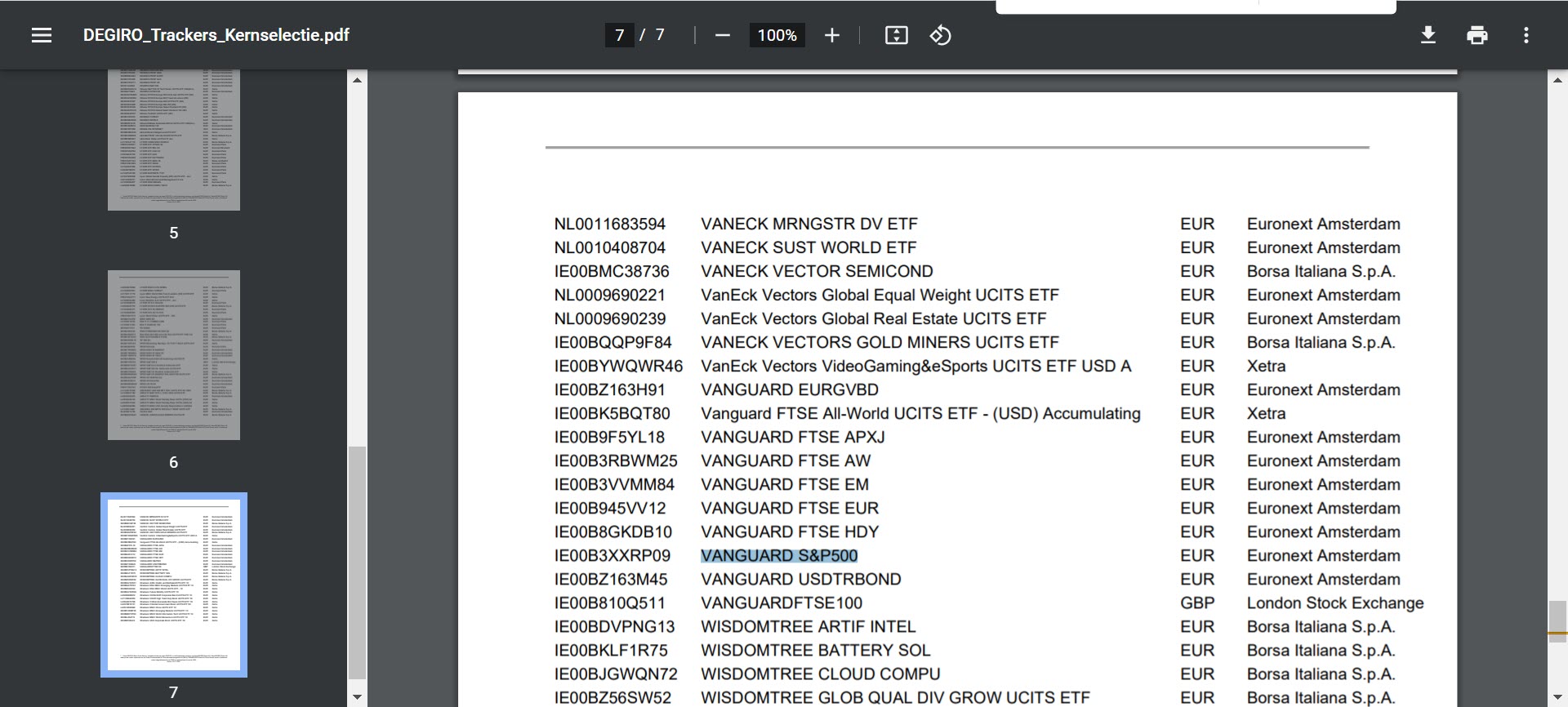Screen dimensions: 1568x707
Task: Click VANGUARDFTSE100 name
Action: 782,603
